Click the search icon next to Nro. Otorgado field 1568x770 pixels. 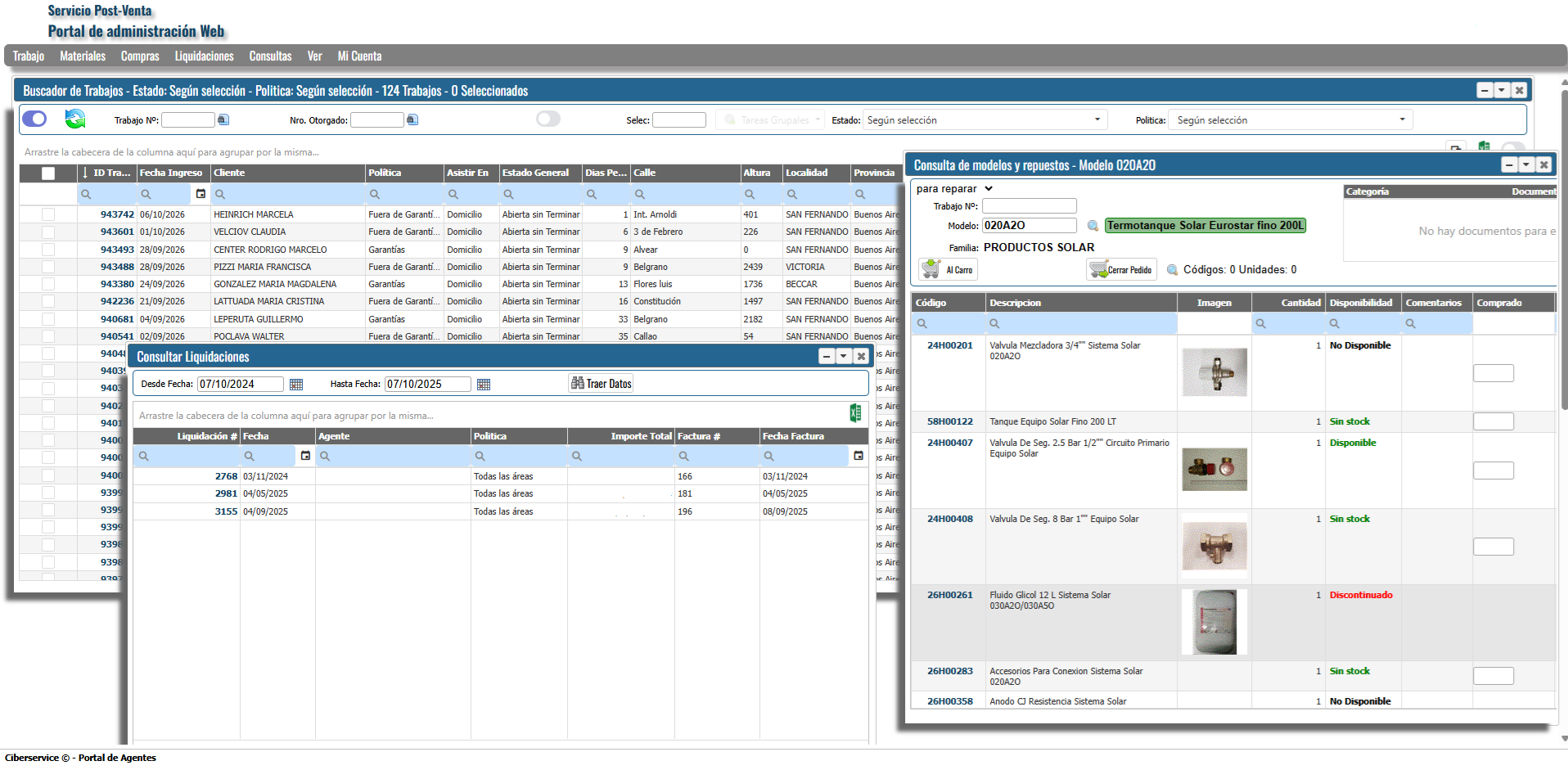[x=412, y=120]
